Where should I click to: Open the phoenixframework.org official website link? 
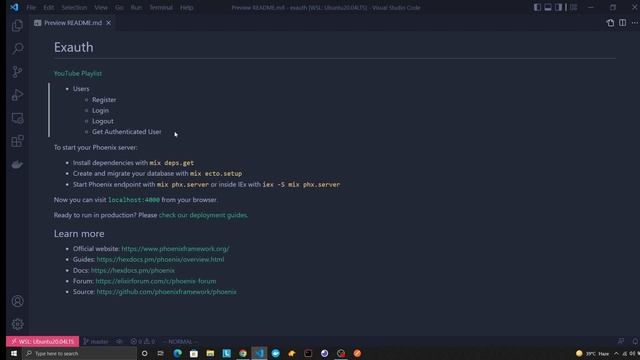pyautogui.click(x=175, y=249)
